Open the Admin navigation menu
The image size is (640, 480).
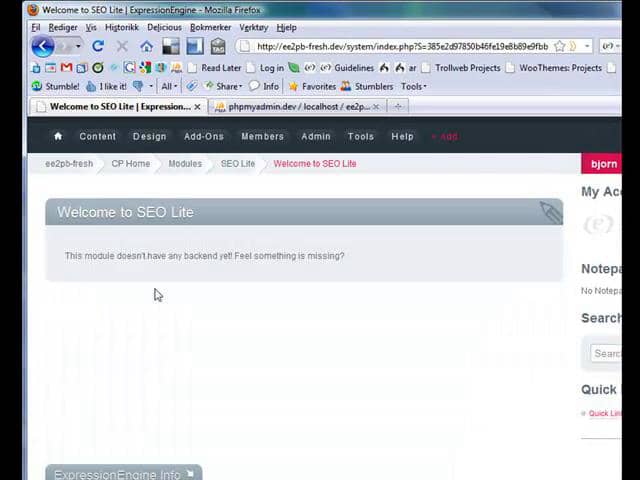pos(316,136)
